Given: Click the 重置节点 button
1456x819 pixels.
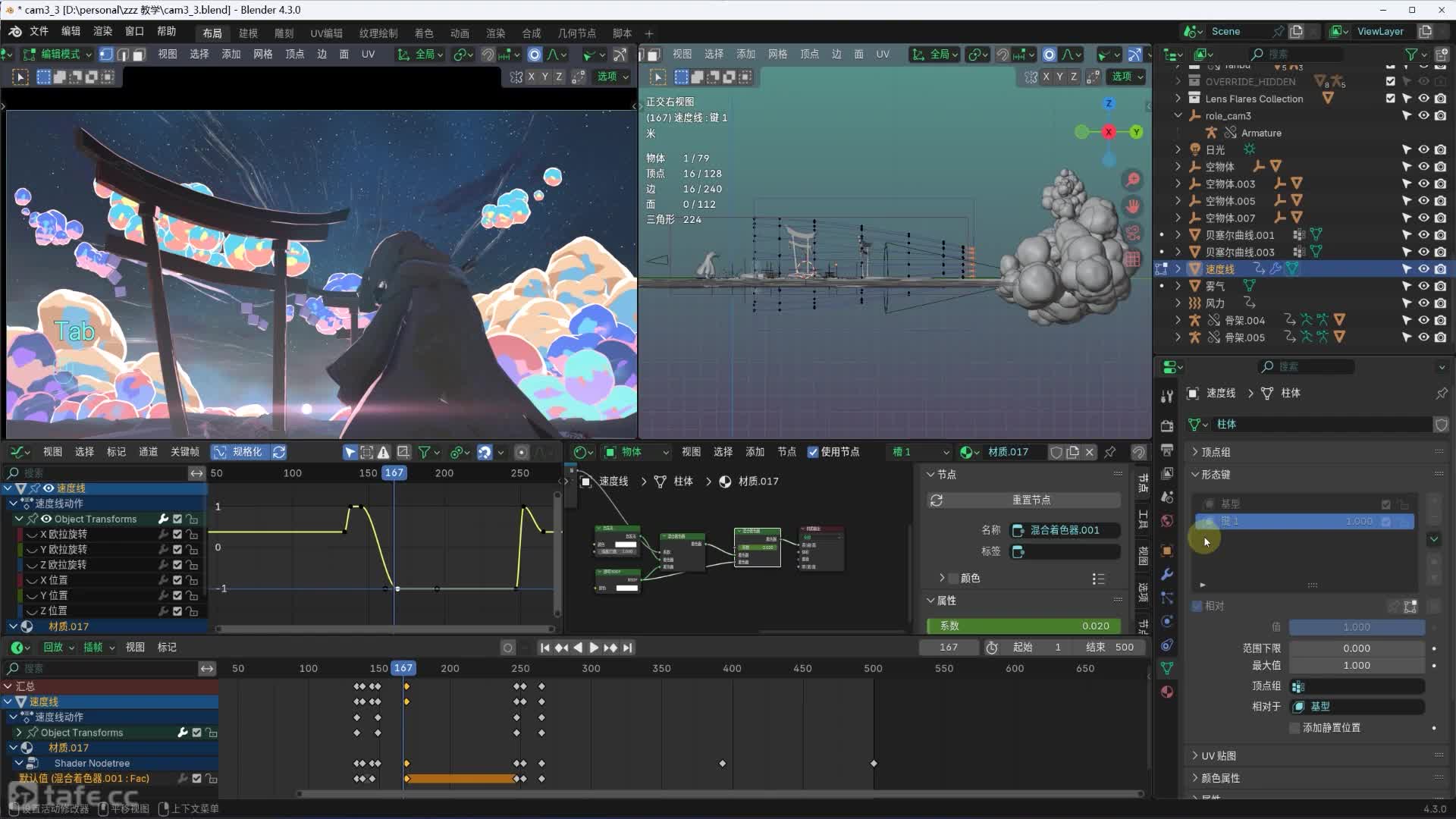Looking at the screenshot, I should point(1031,500).
